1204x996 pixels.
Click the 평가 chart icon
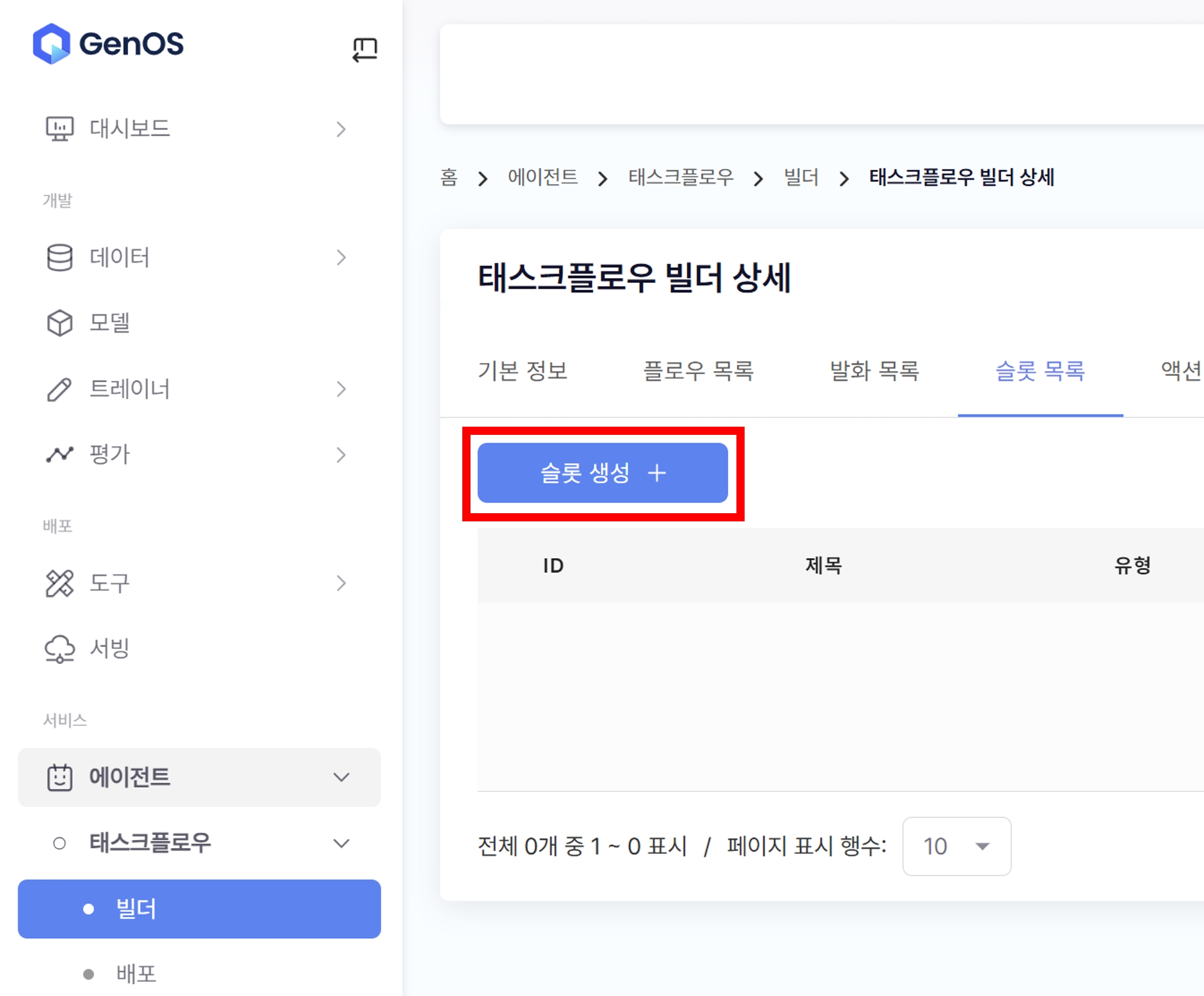tap(60, 454)
